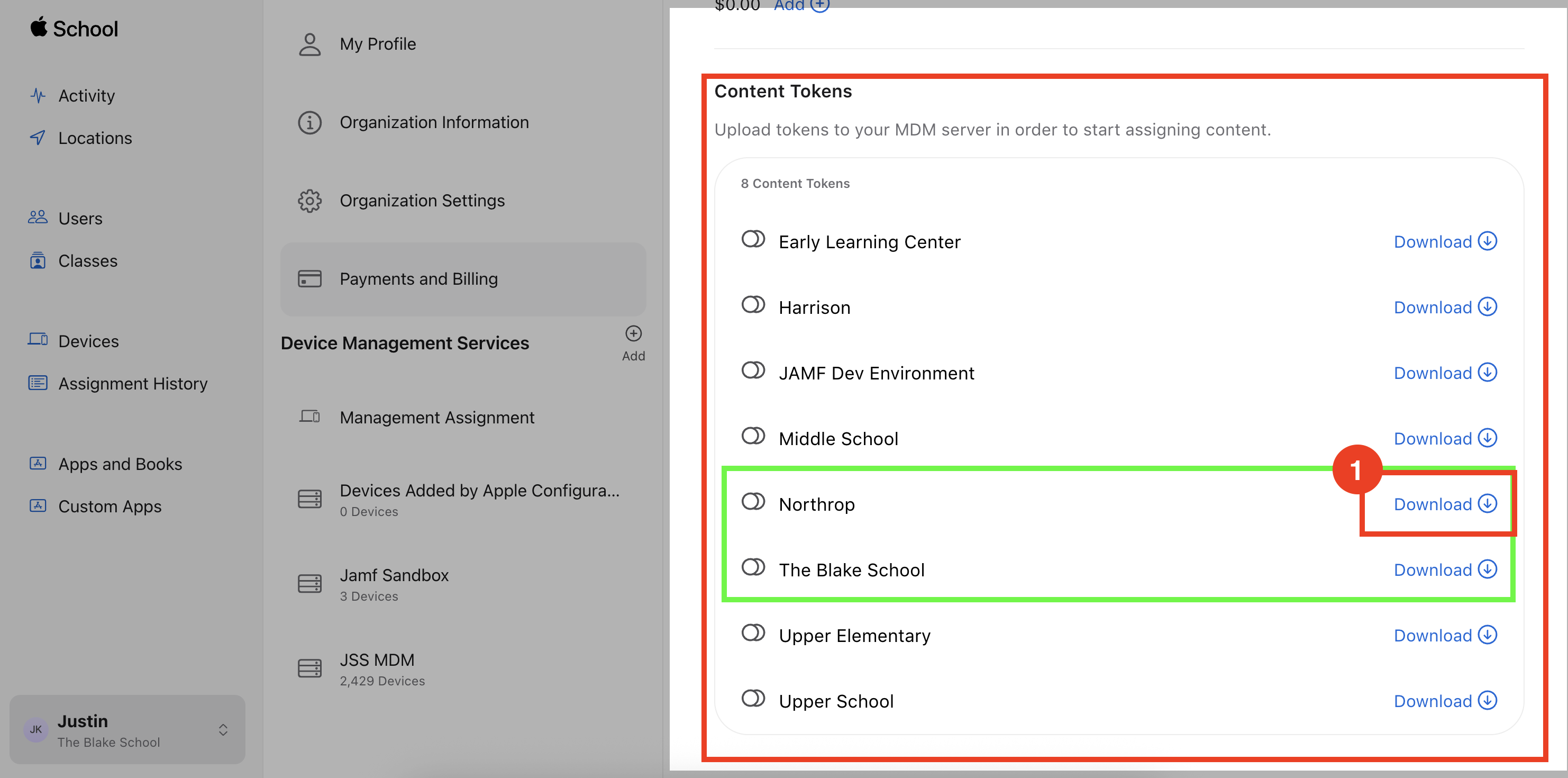This screenshot has width=1568, height=778.
Task: Open Apps and Books
Action: (120, 464)
